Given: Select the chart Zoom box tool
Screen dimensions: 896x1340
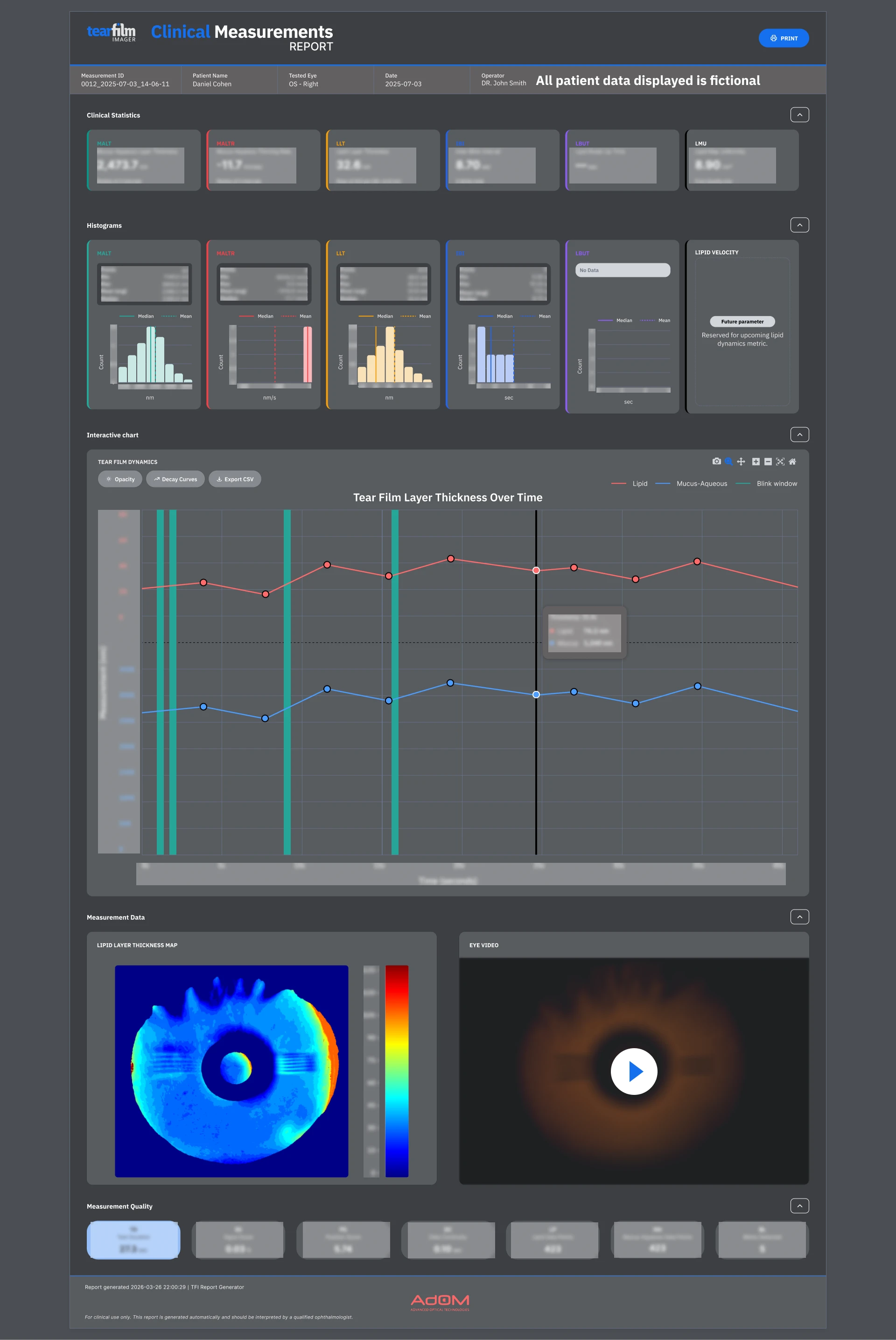Looking at the screenshot, I should pos(728,461).
